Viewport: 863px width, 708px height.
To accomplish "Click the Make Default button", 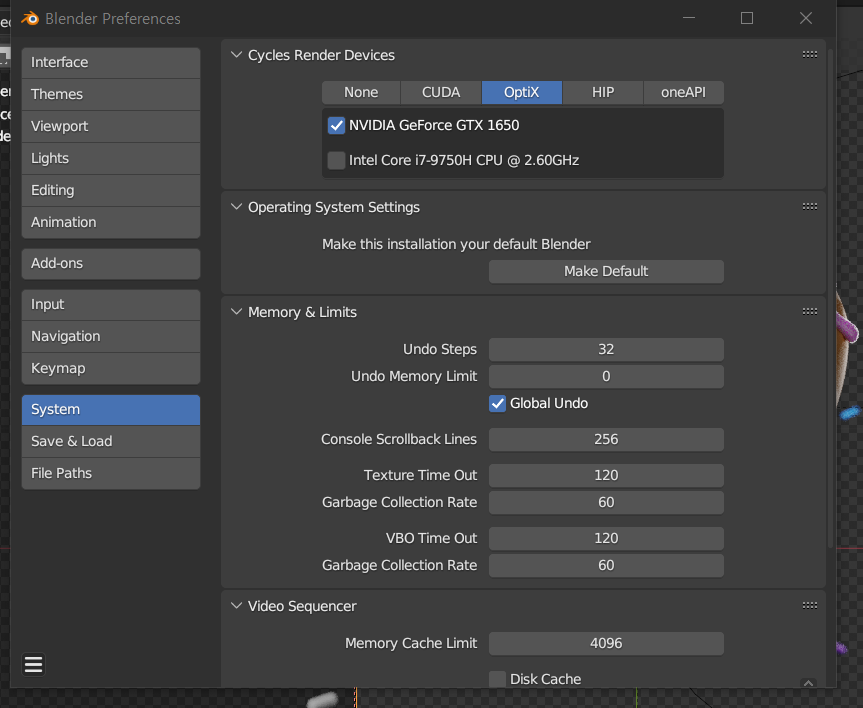I will coord(606,271).
